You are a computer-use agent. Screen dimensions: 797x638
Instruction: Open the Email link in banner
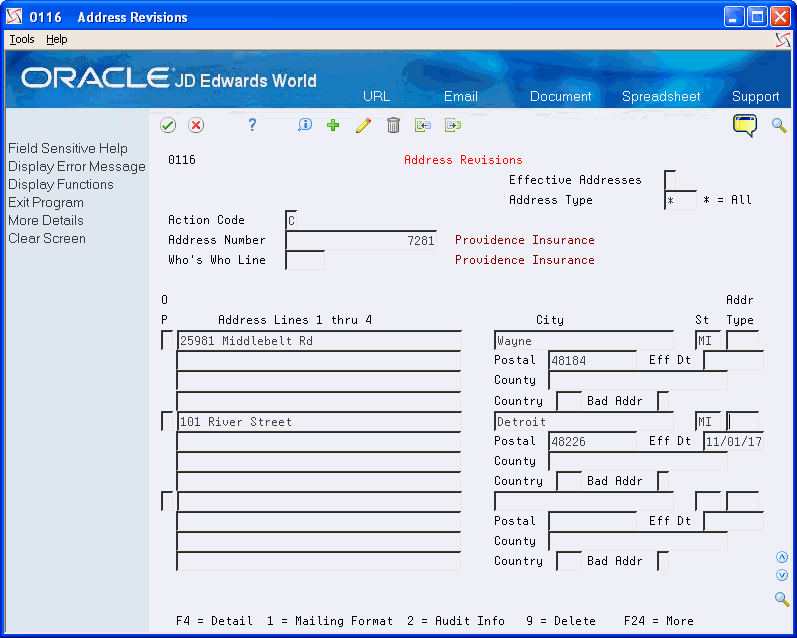(461, 97)
